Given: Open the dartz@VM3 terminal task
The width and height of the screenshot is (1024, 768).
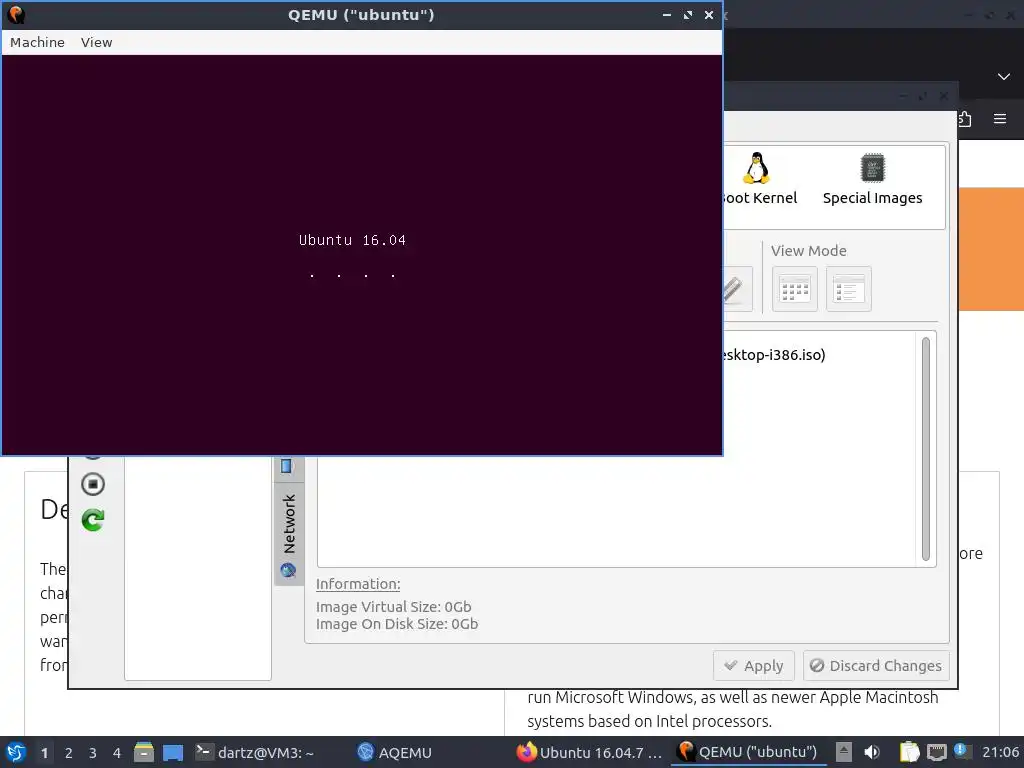Looking at the screenshot, I should pos(255,752).
